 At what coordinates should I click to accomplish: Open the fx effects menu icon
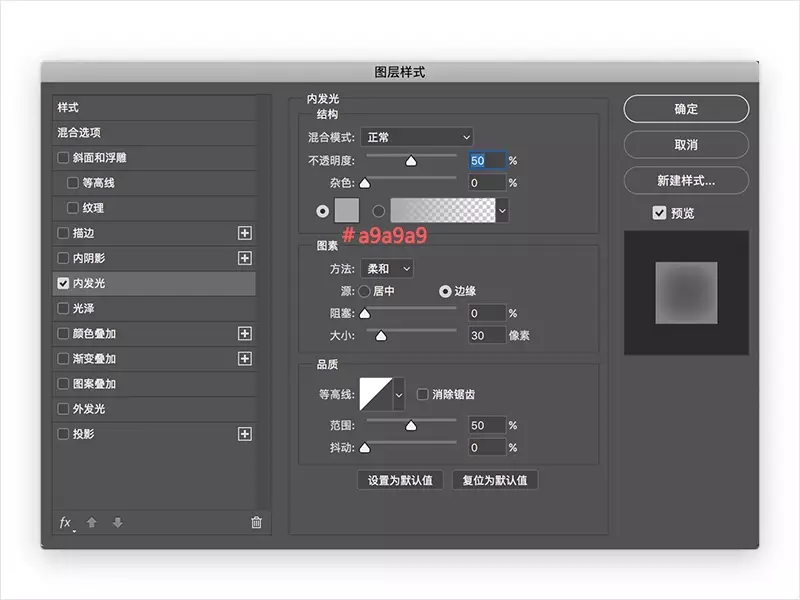(66, 522)
